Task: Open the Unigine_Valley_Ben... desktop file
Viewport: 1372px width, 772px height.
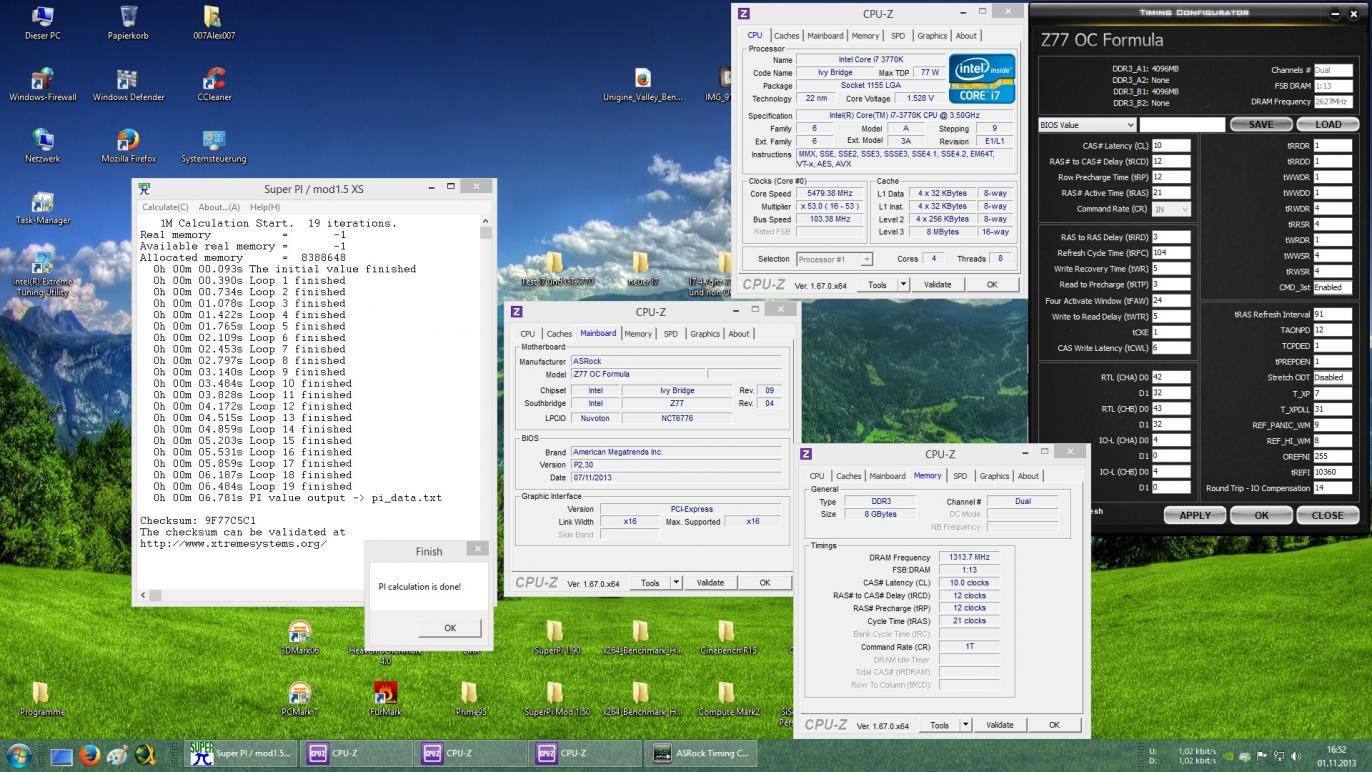Action: tap(642, 84)
